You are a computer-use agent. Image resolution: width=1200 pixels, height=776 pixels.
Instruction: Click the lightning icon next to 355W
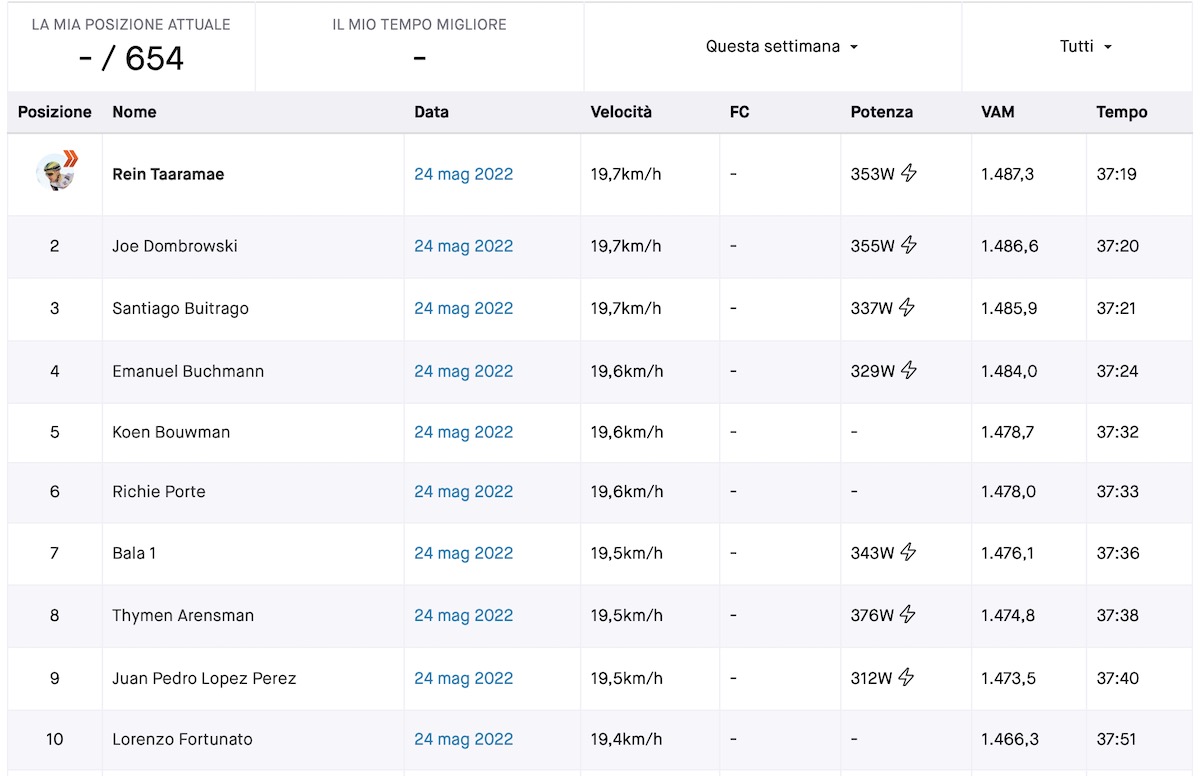(x=908, y=245)
